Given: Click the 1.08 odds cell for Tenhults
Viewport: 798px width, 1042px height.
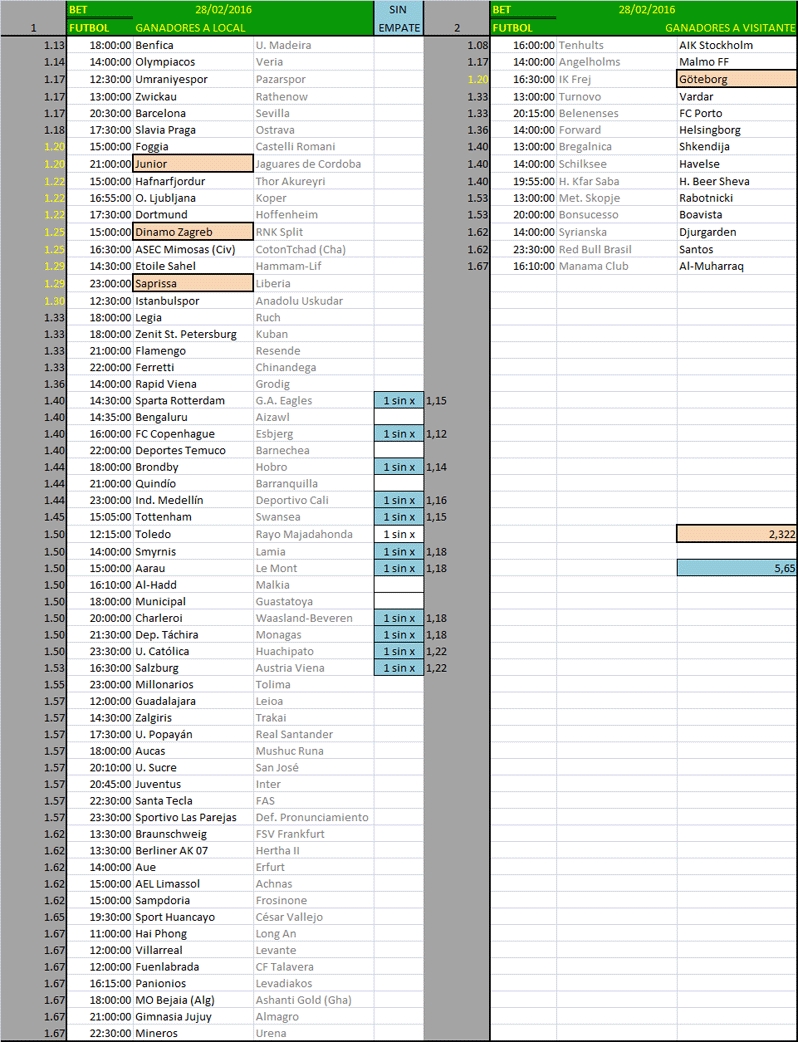Looking at the screenshot, I should coord(457,45).
